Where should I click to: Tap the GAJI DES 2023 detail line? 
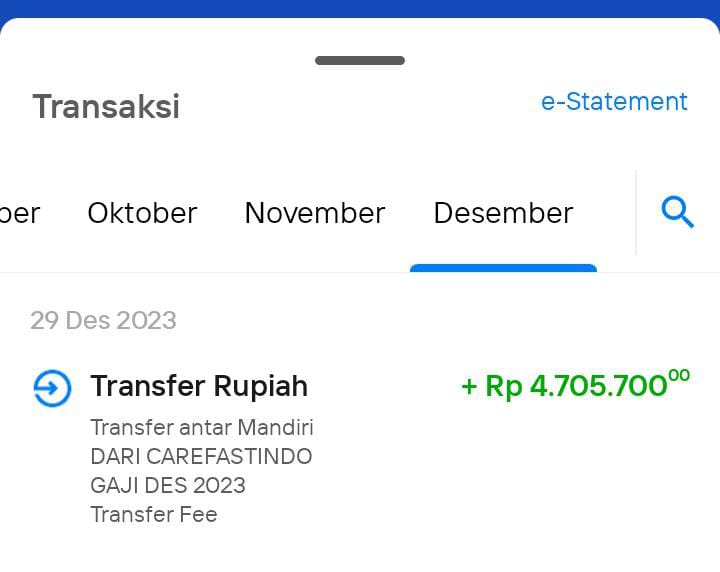click(168, 485)
